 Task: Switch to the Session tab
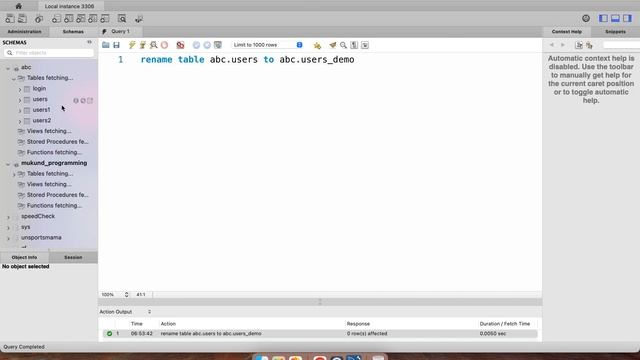click(x=73, y=257)
